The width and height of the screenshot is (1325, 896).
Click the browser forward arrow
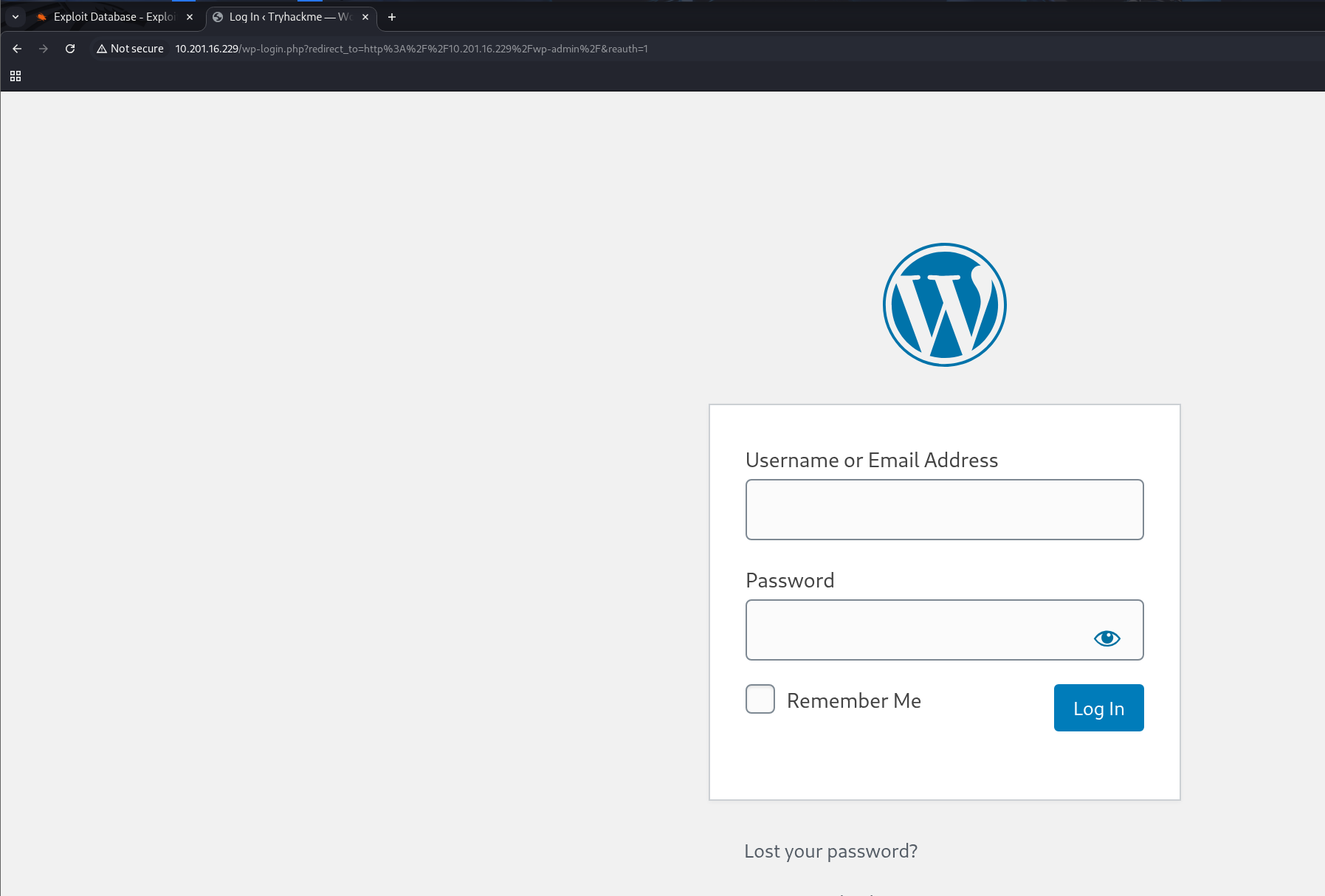pyautogui.click(x=44, y=49)
